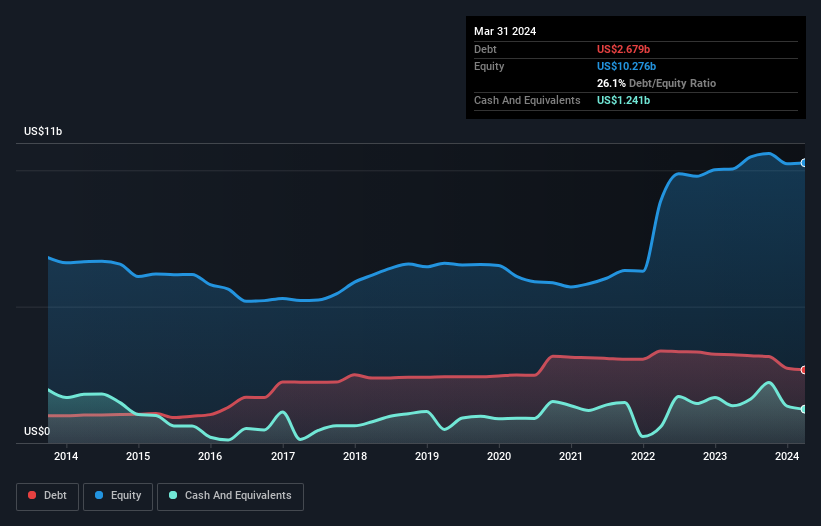Toggle the Equity legend button
821x526 pixels.
pyautogui.click(x=118, y=496)
